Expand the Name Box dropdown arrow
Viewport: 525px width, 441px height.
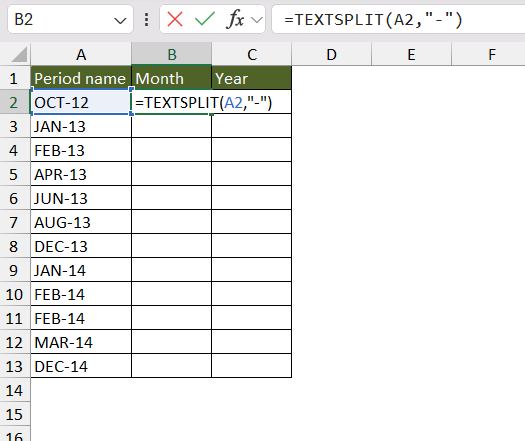click(x=120, y=21)
